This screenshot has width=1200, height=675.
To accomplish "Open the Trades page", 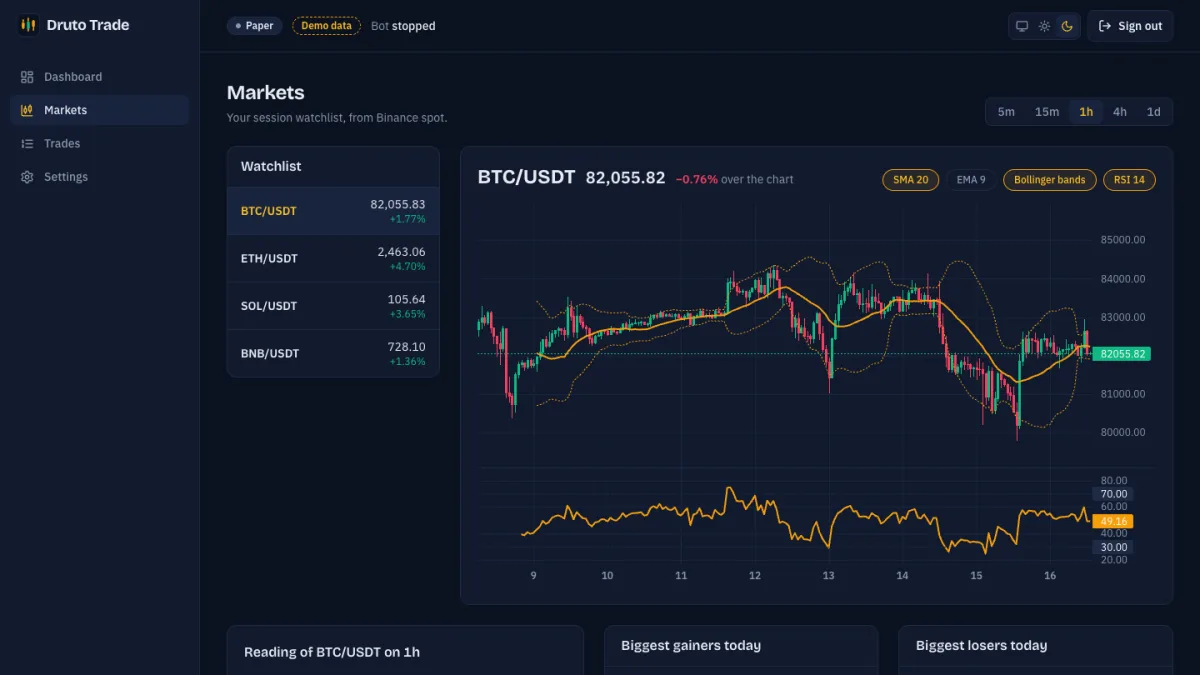I will (x=100, y=144).
